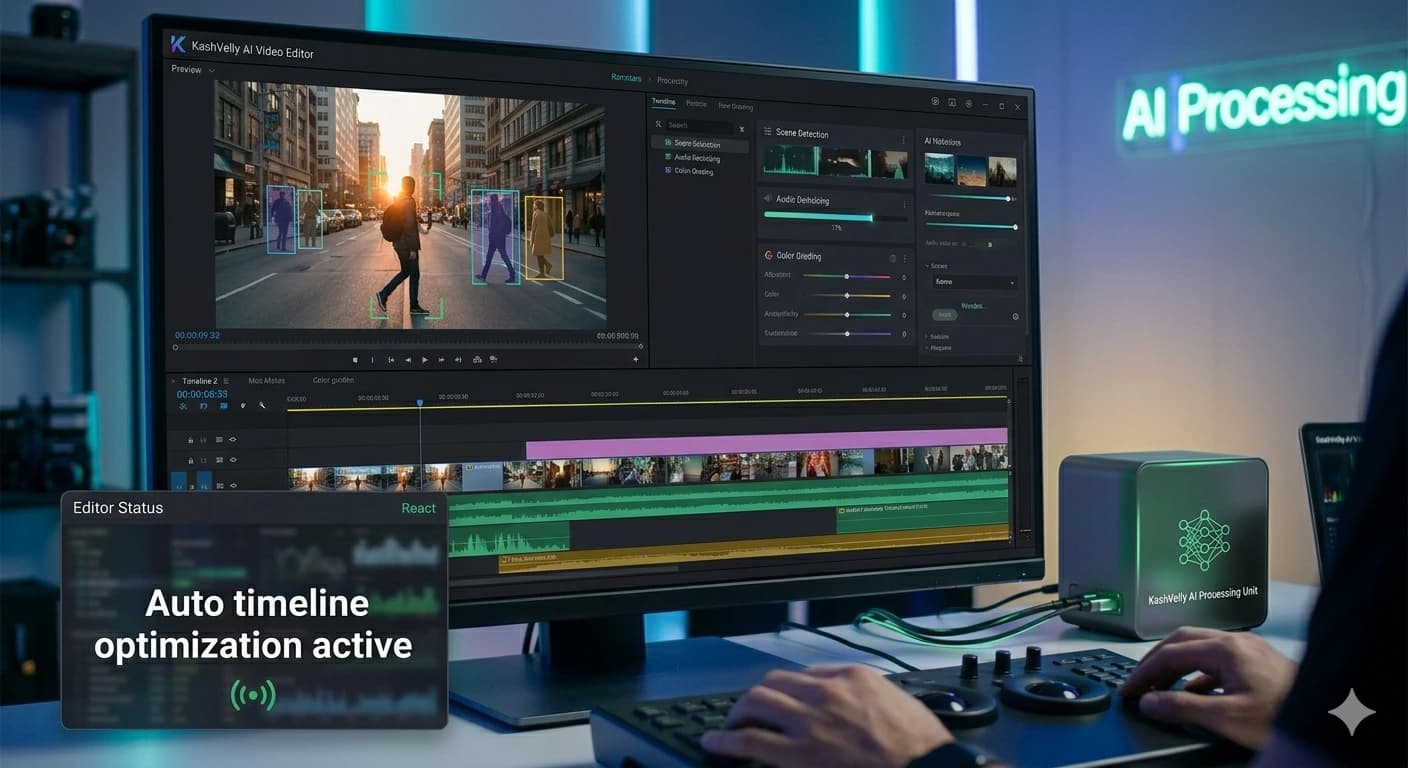Toggle the lock on the top video track
Viewport: 1408px width, 768px height.
click(x=190, y=440)
